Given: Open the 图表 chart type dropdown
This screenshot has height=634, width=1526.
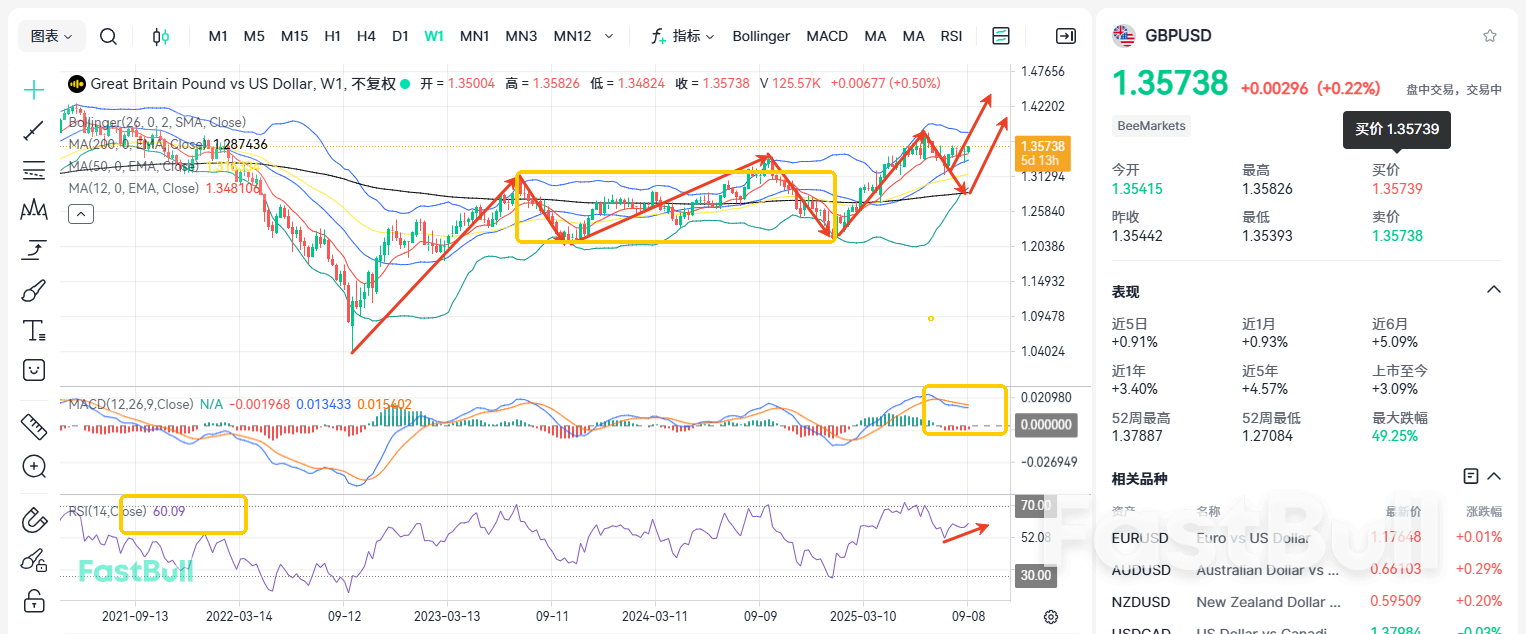Looking at the screenshot, I should (51, 35).
